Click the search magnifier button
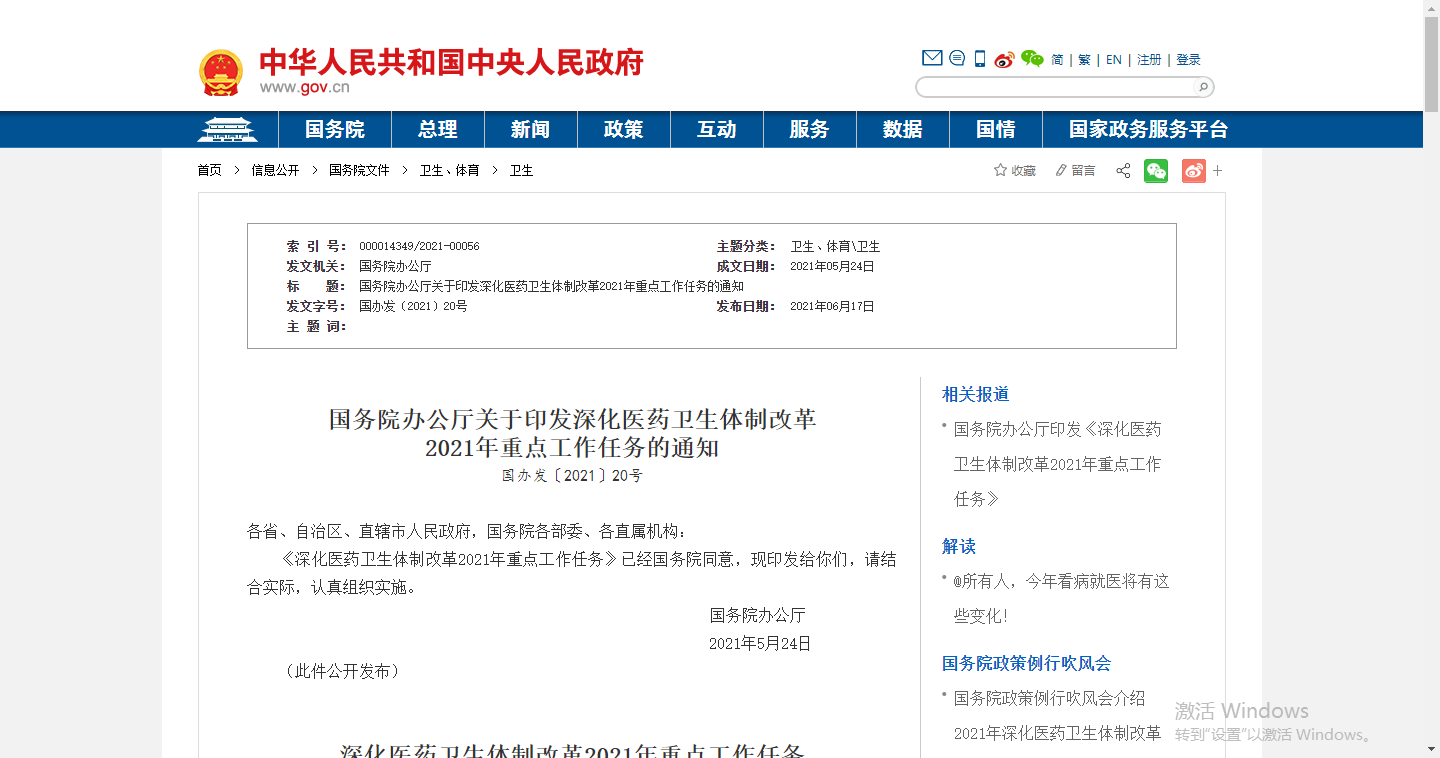Viewport: 1440px width, 758px height. [1203, 87]
